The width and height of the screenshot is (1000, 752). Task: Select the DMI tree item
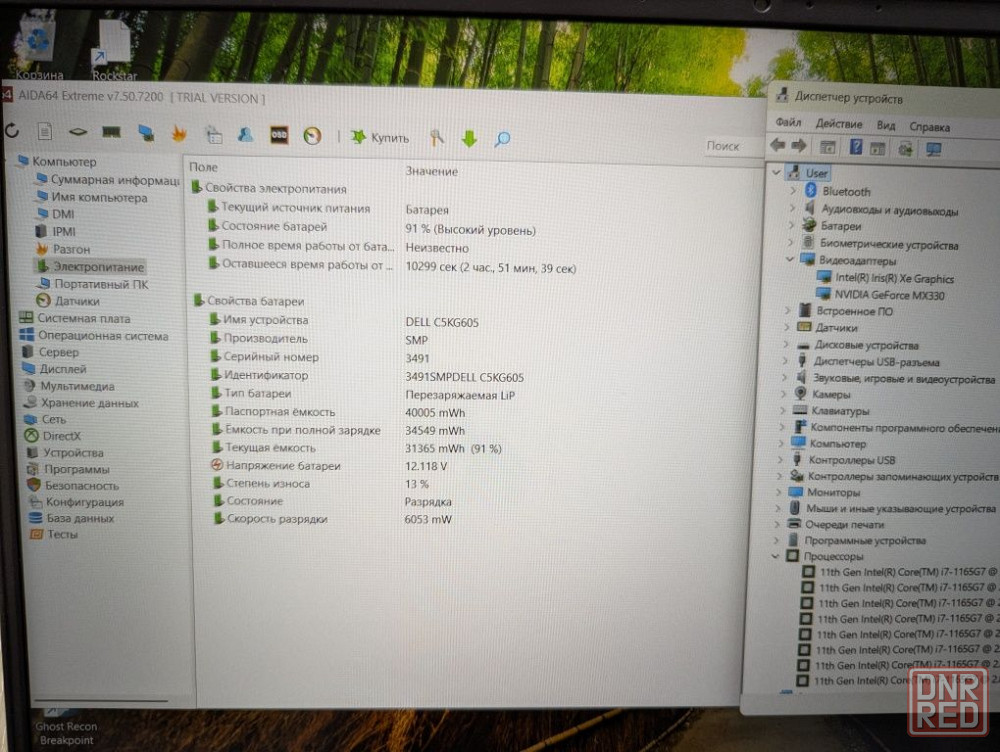55,214
